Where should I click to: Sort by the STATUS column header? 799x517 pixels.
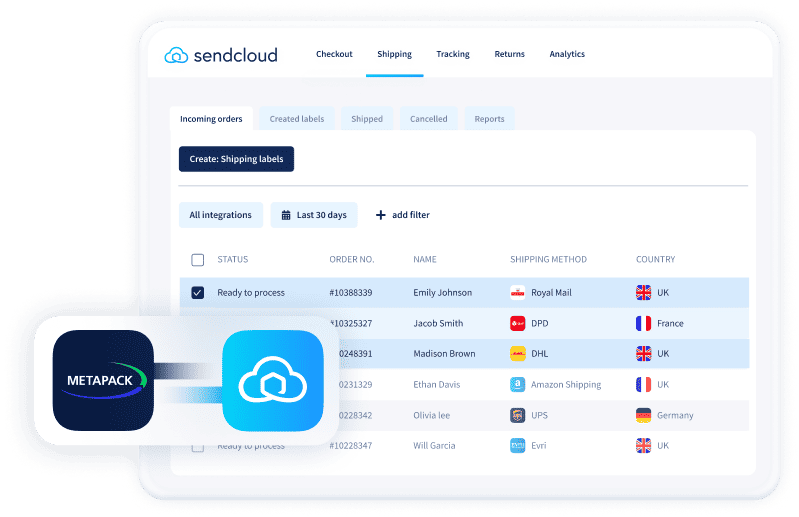pyautogui.click(x=233, y=259)
